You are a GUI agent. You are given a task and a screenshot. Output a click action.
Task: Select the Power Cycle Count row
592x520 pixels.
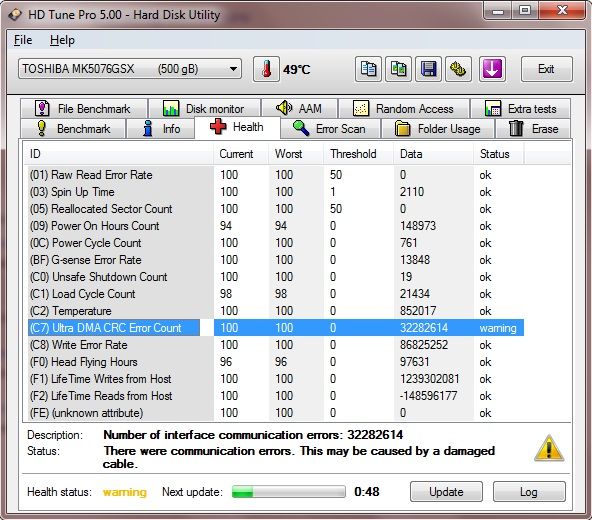(276, 243)
